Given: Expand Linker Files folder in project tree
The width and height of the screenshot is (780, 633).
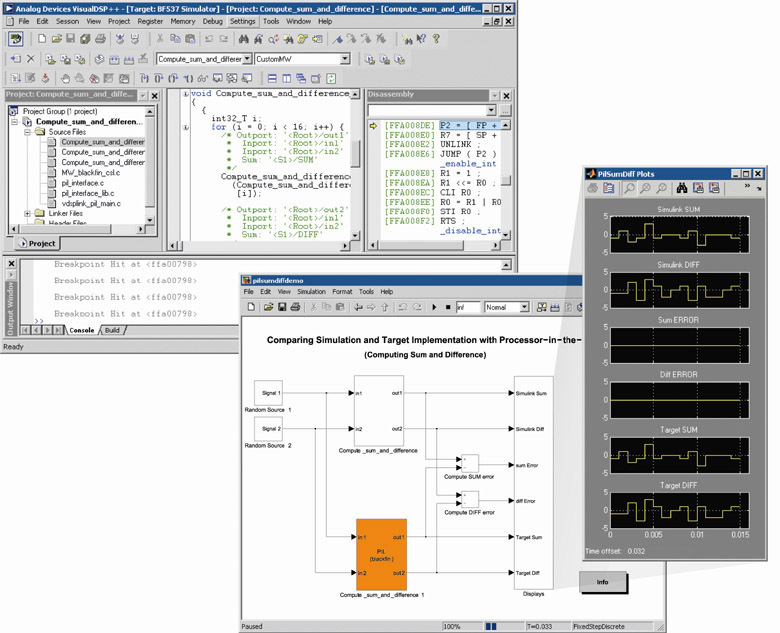Looking at the screenshot, I should pyautogui.click(x=27, y=213).
